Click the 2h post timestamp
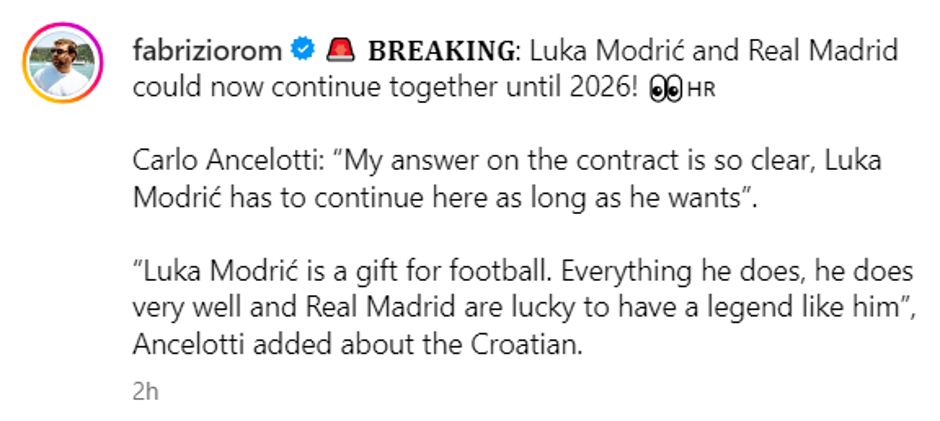The height and width of the screenshot is (421, 940). [x=145, y=392]
